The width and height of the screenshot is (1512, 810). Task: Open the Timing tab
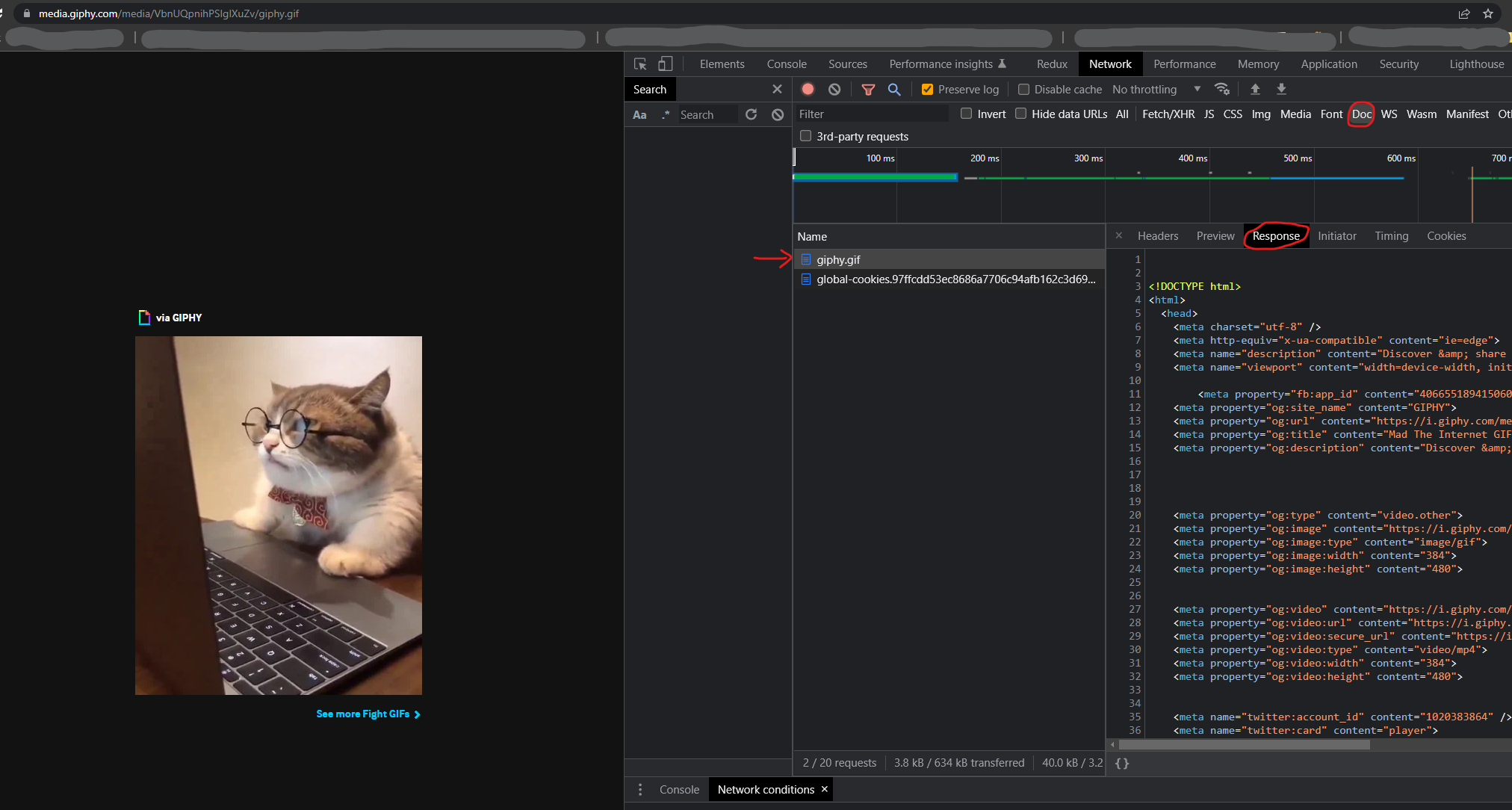(x=1391, y=236)
